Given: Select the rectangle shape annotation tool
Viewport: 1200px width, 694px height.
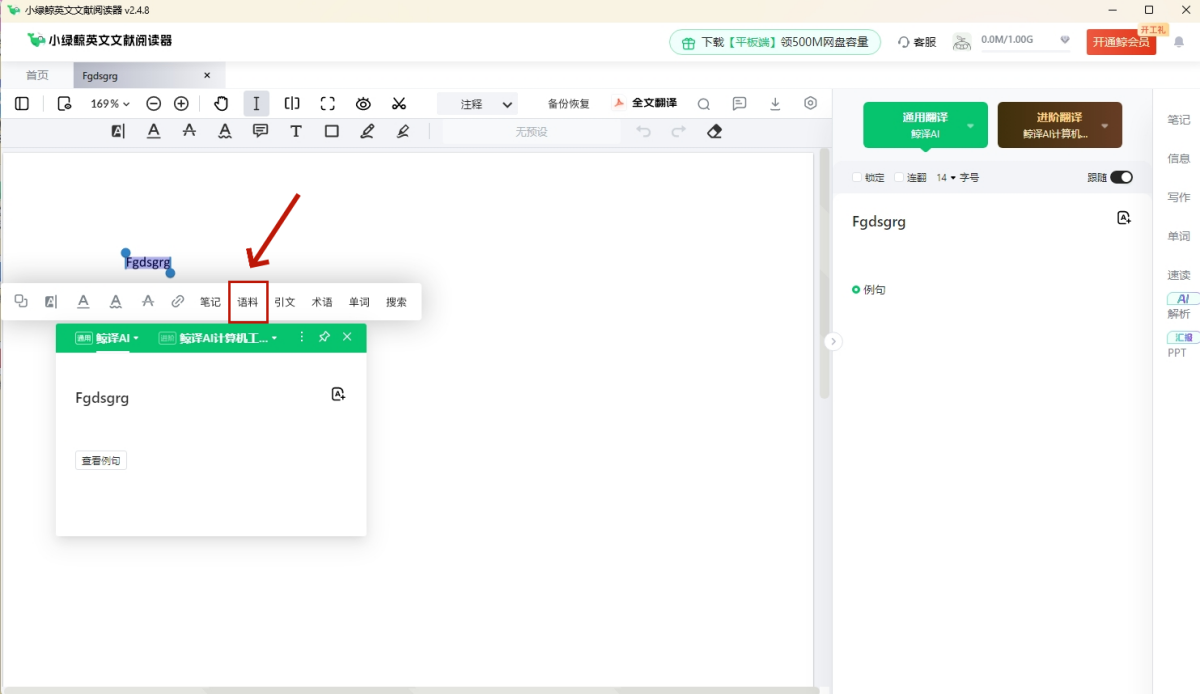Looking at the screenshot, I should 332,132.
